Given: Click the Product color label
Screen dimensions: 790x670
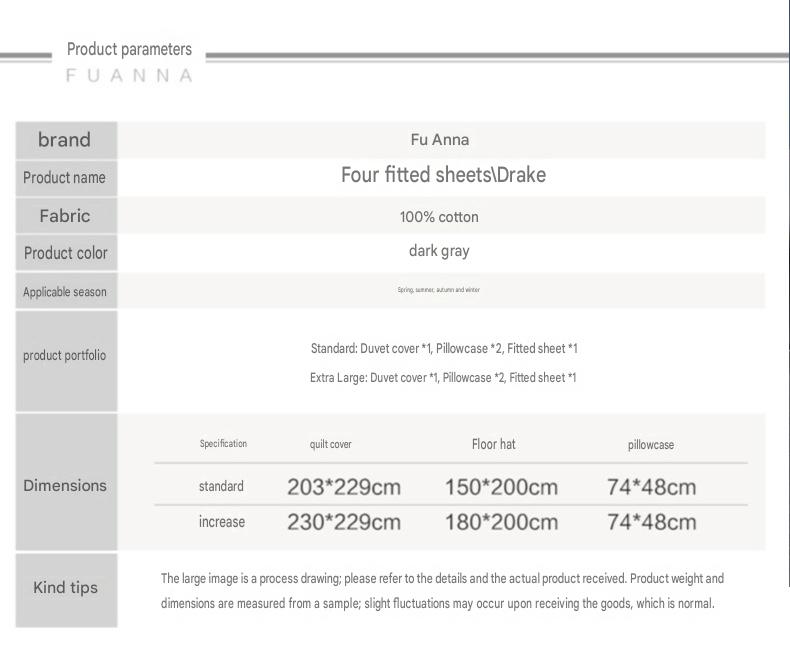Looking at the screenshot, I should coord(65,253).
